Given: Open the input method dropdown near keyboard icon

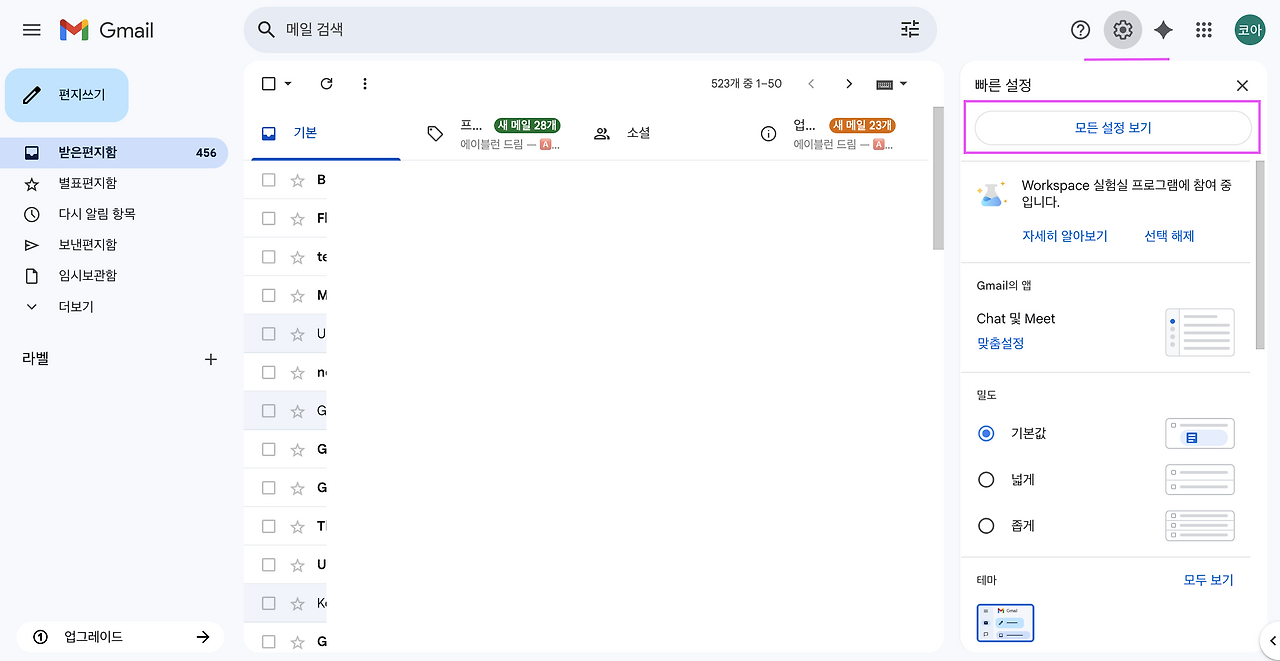Looking at the screenshot, I should point(892,83).
